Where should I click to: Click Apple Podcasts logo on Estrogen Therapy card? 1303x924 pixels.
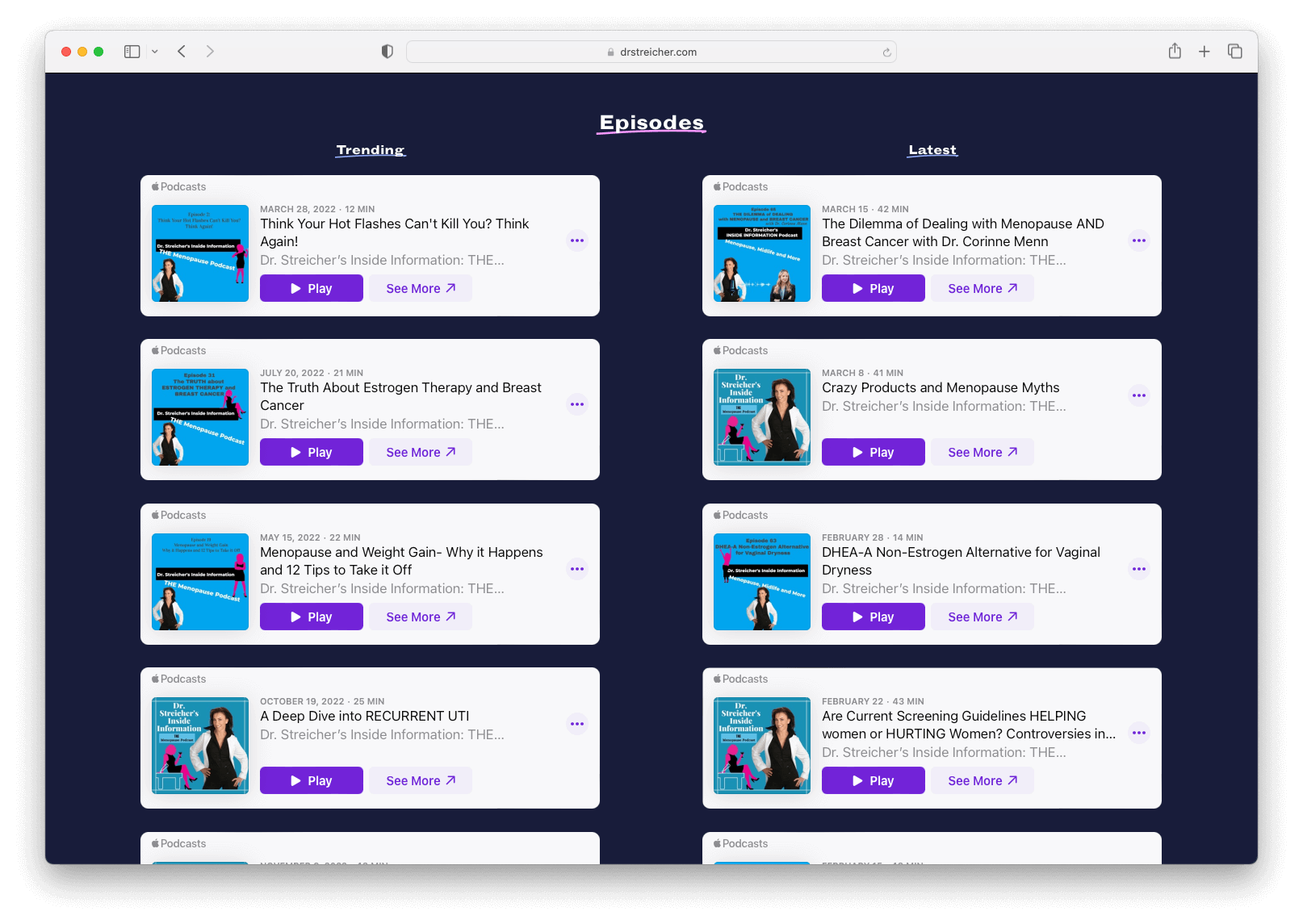(178, 350)
